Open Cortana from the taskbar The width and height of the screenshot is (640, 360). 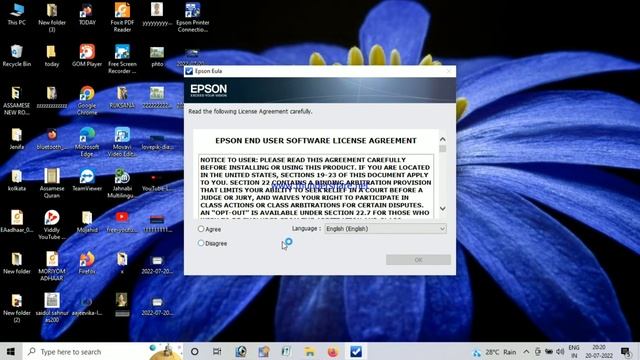click(195, 351)
